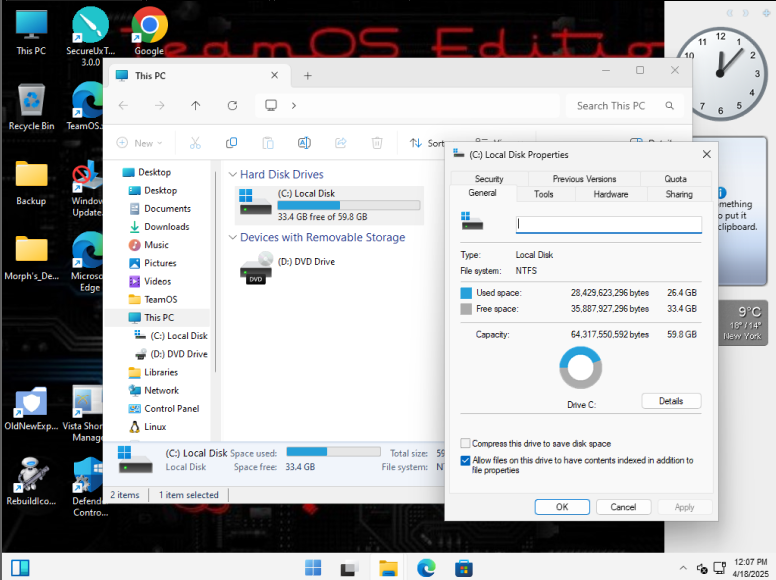Open the Backup folder on desktop
Viewport: 776px width, 580px height.
tap(31, 183)
